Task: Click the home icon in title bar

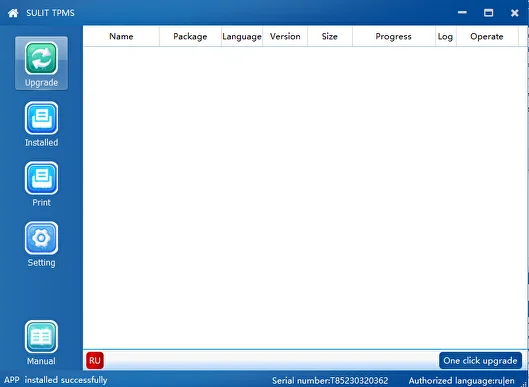Action: tap(13, 13)
